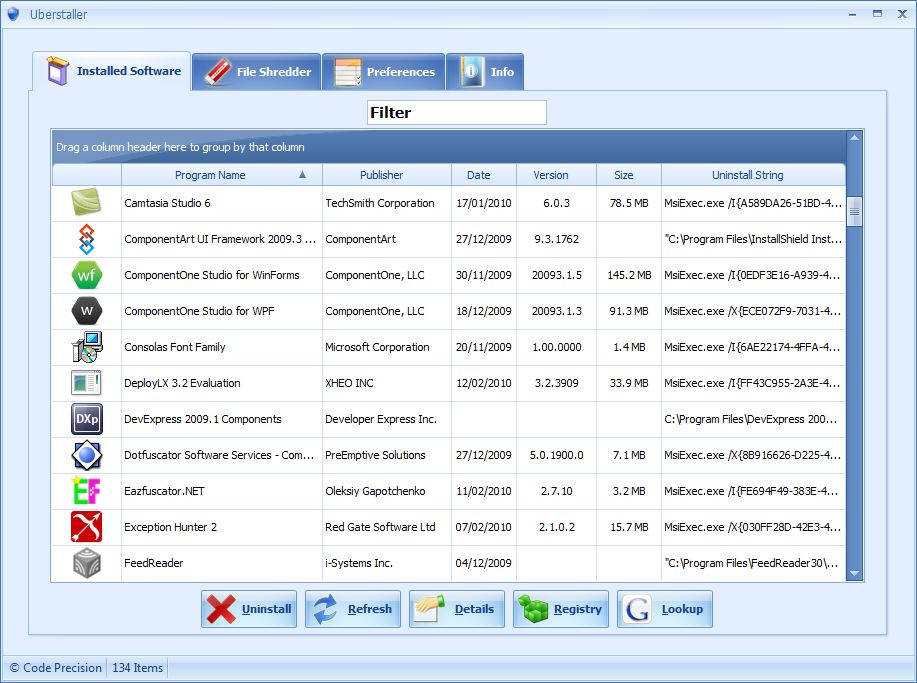The width and height of the screenshot is (917, 683).
Task: Click the scrollbar down arrow of list
Action: (854, 574)
